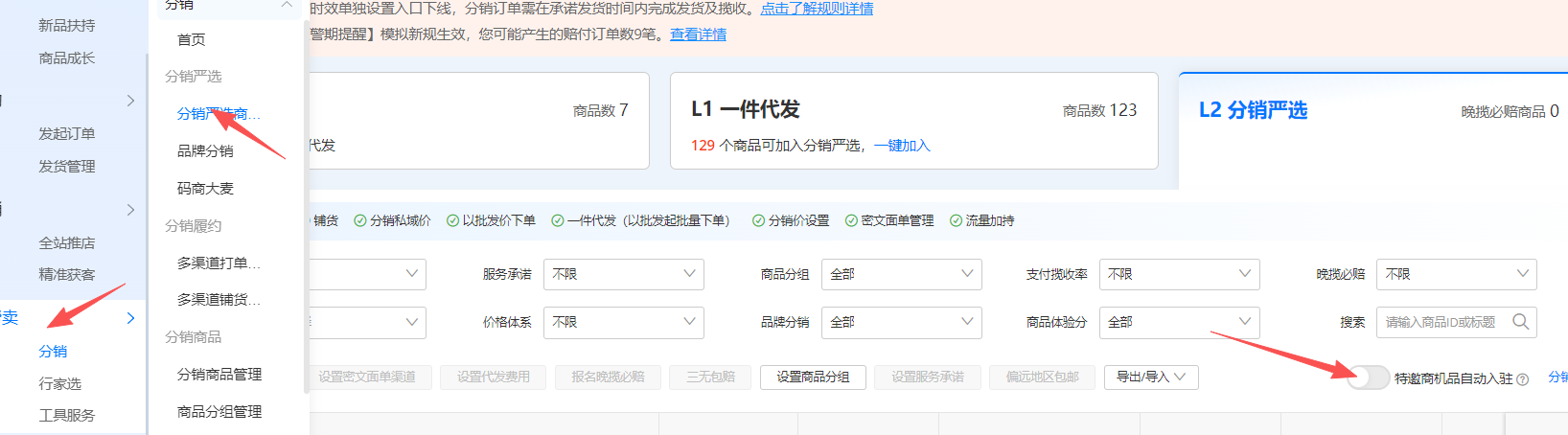Click the 129 个商品可加入分销严选 text

[775, 146]
